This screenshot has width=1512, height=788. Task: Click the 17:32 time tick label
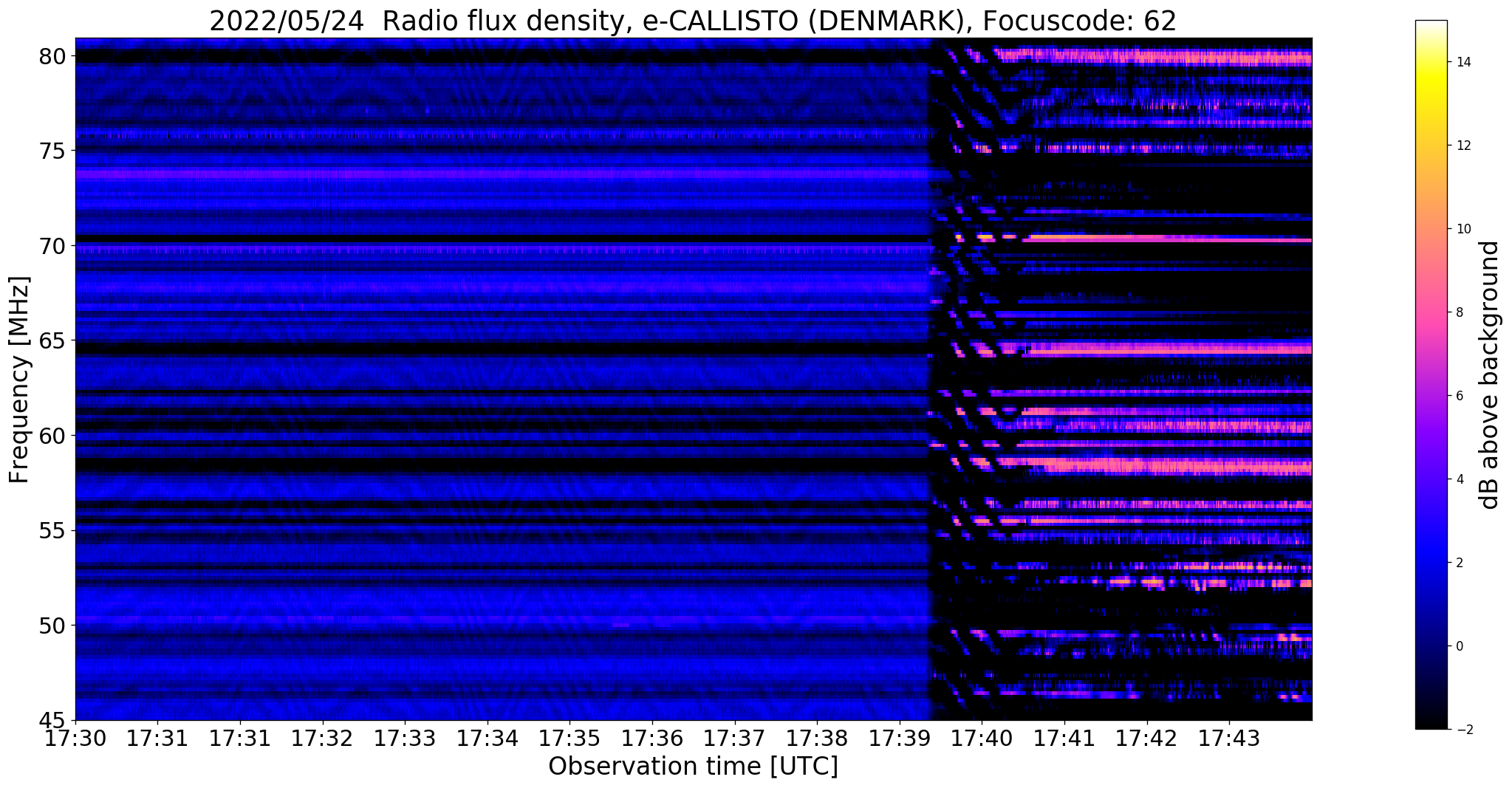[323, 739]
